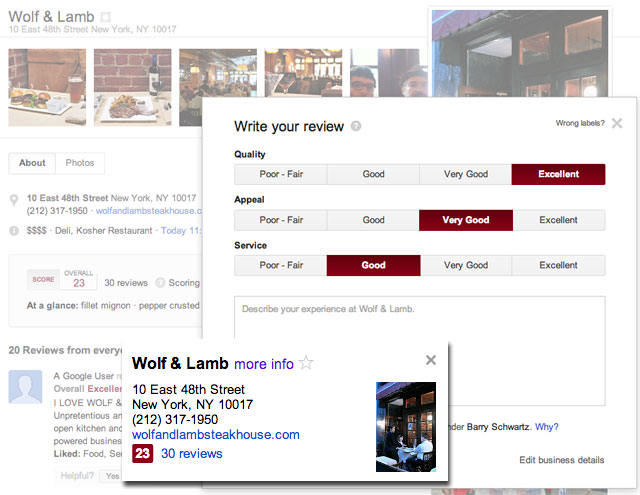This screenshot has width=640, height=495.
Task: Open the 30 reviews link in popup
Action: [x=191, y=453]
